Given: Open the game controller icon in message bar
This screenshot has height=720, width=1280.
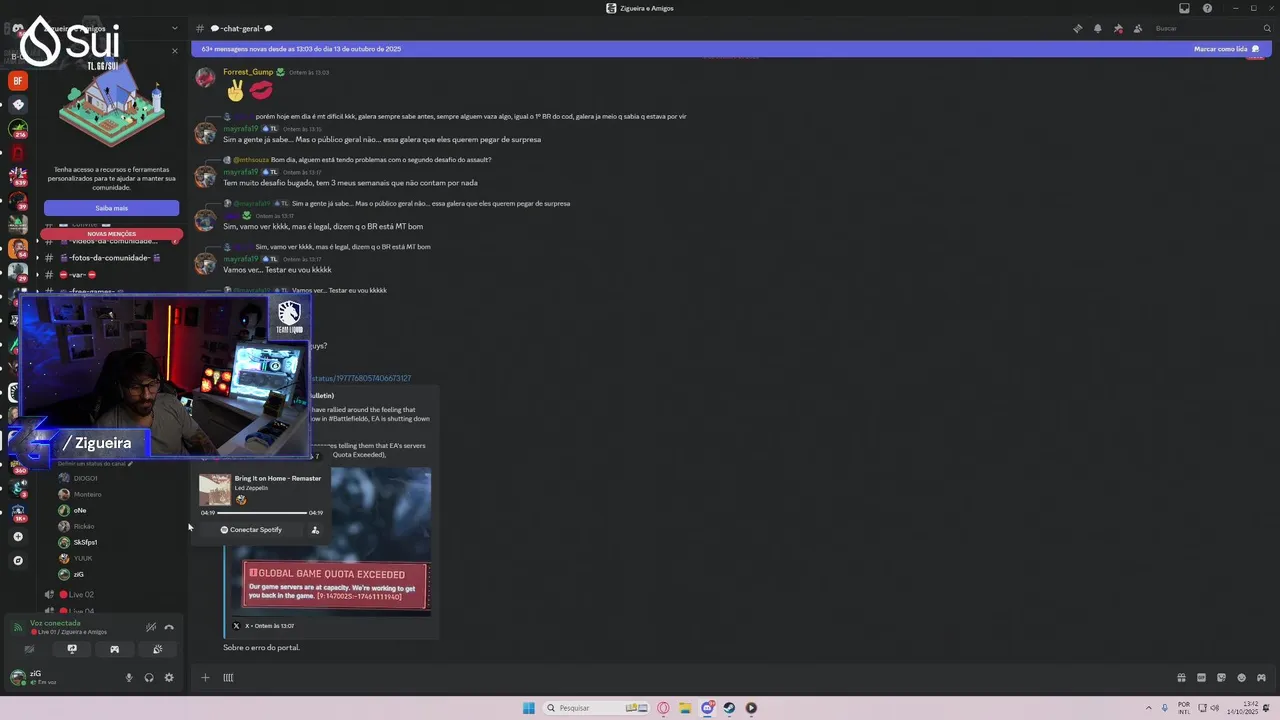Looking at the screenshot, I should pos(1261,677).
